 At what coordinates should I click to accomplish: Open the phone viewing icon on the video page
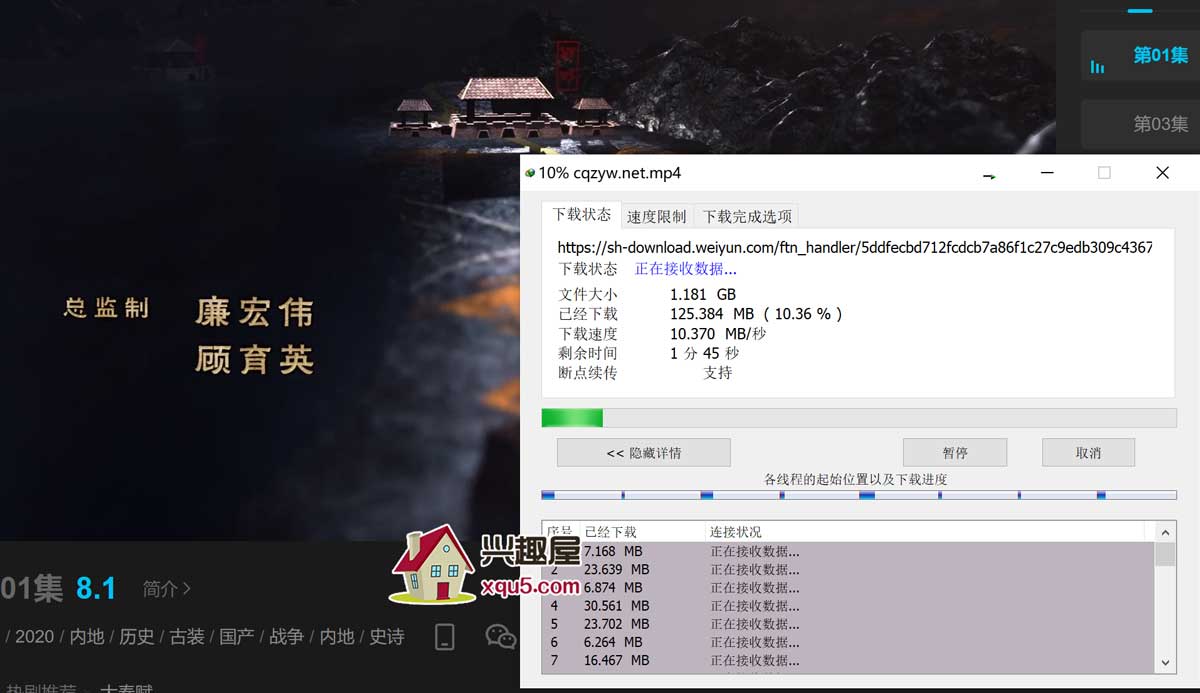click(x=445, y=637)
